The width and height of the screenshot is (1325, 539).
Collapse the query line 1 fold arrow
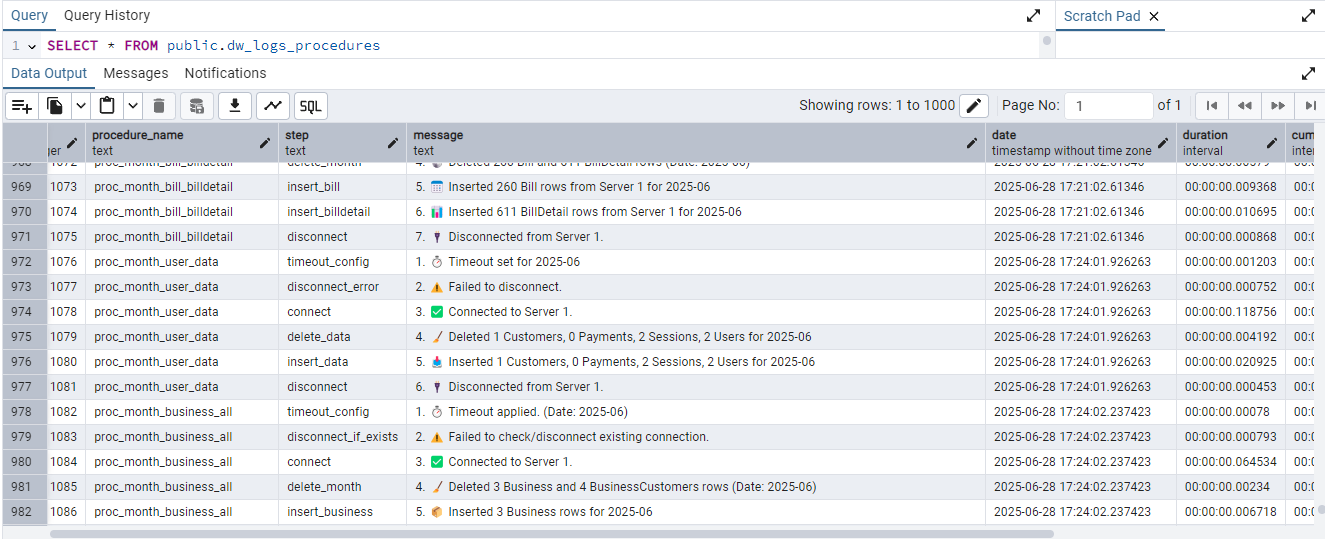tap(32, 46)
